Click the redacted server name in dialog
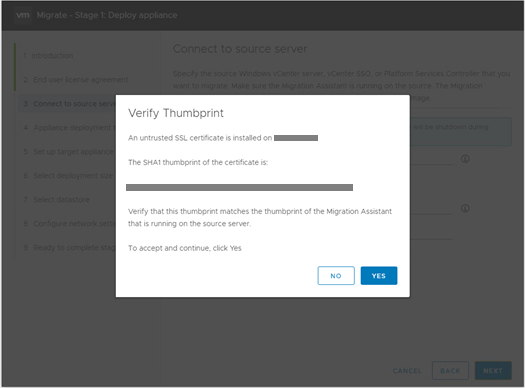 [296, 138]
